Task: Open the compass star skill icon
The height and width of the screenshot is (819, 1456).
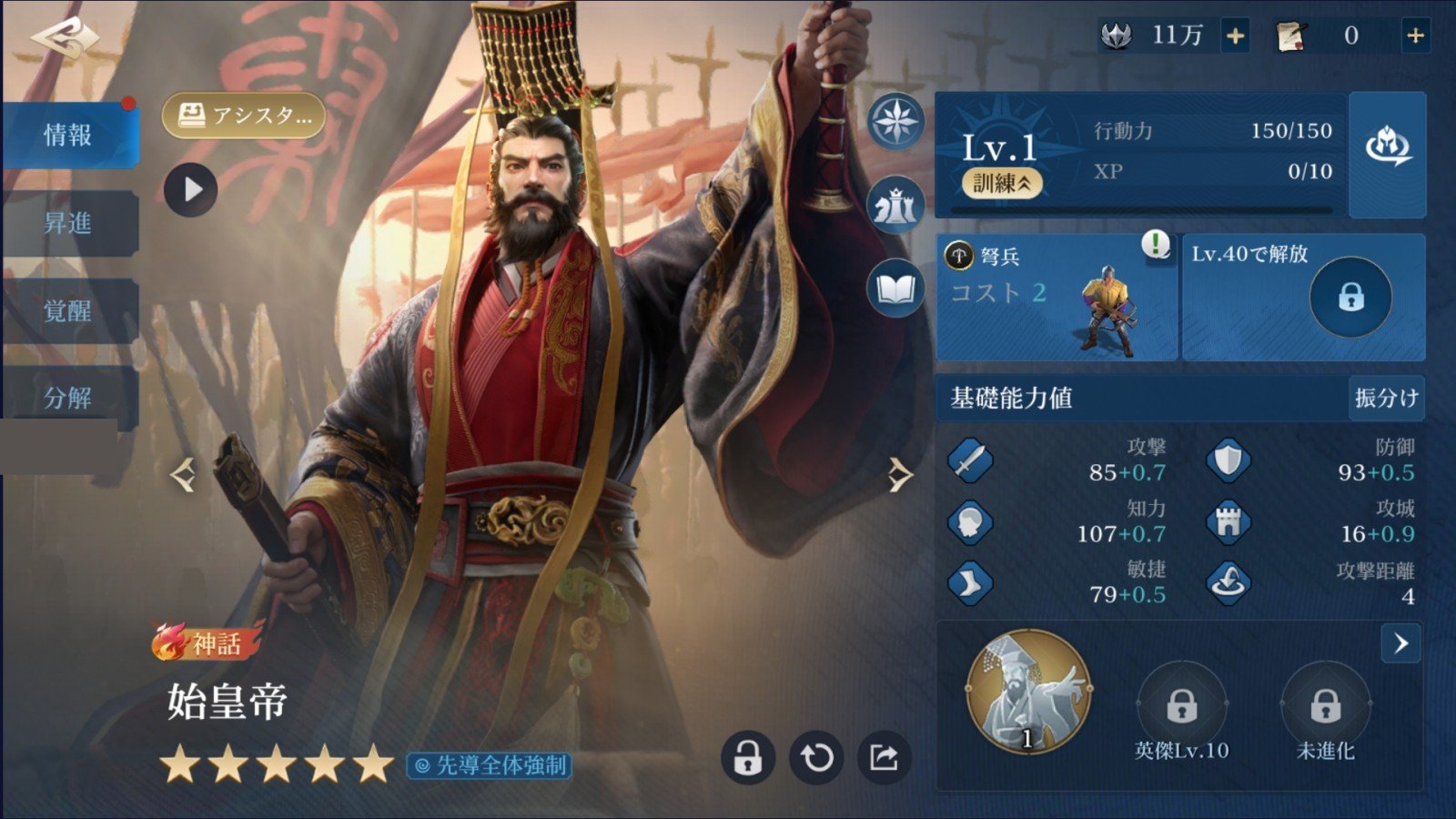Action: (895, 121)
